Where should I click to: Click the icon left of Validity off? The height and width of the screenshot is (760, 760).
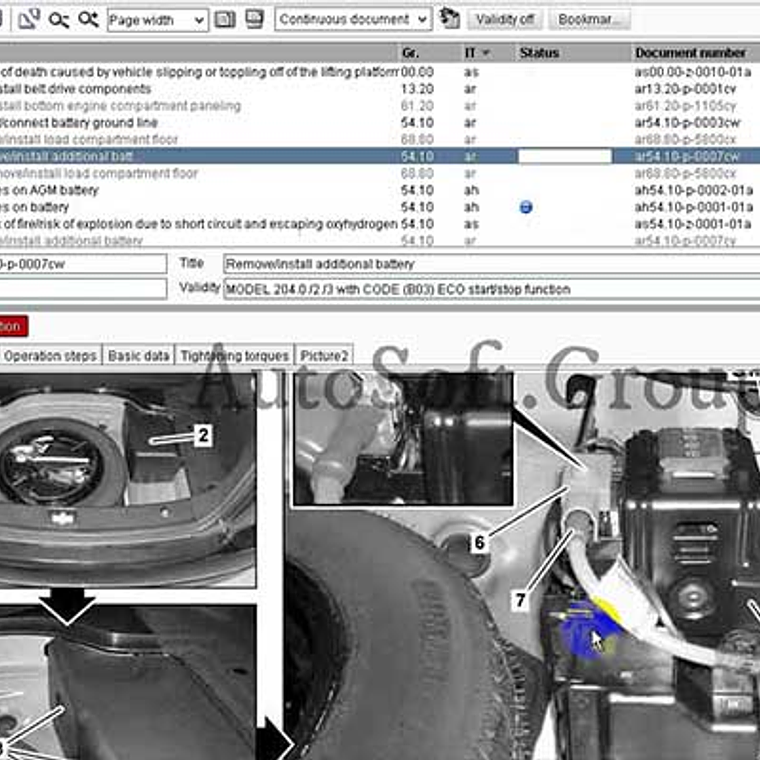coord(449,19)
